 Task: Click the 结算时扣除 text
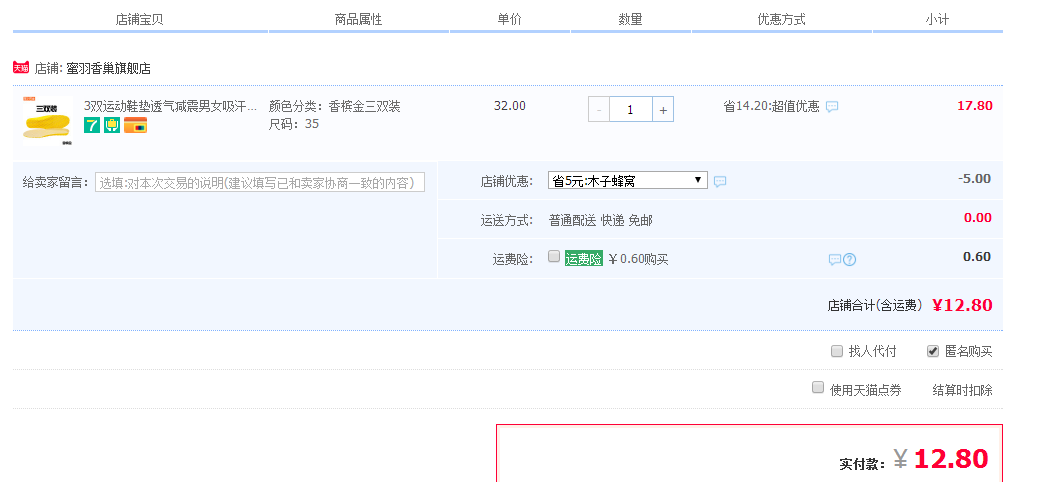(963, 390)
